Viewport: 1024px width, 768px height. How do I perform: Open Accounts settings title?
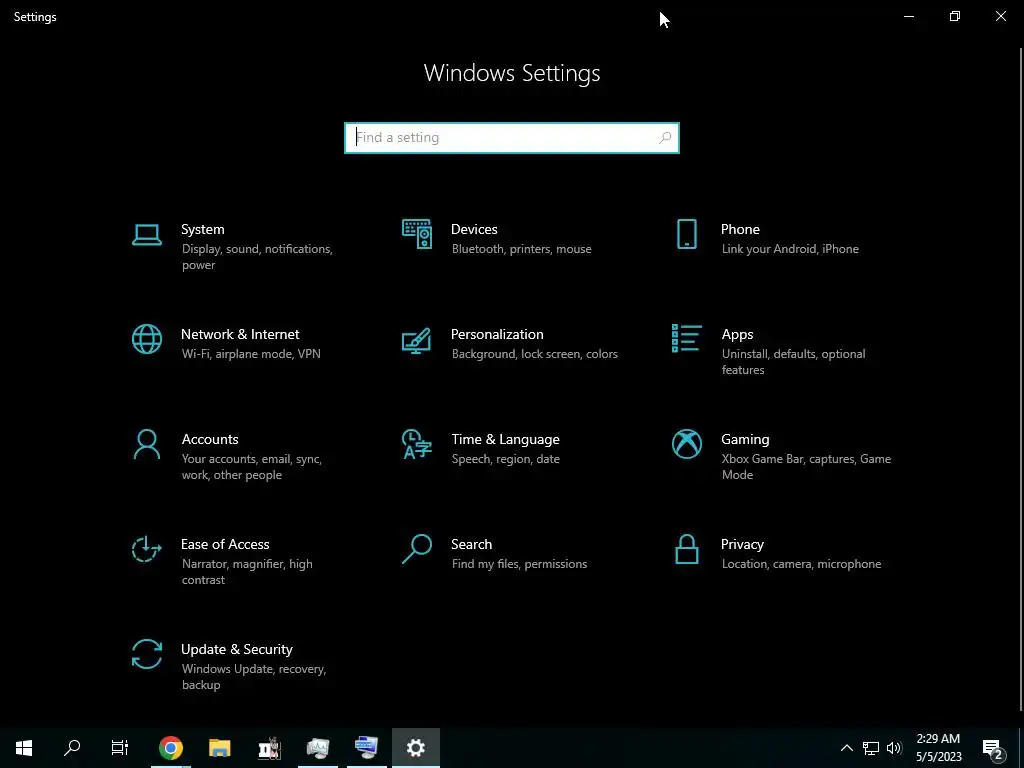click(210, 440)
